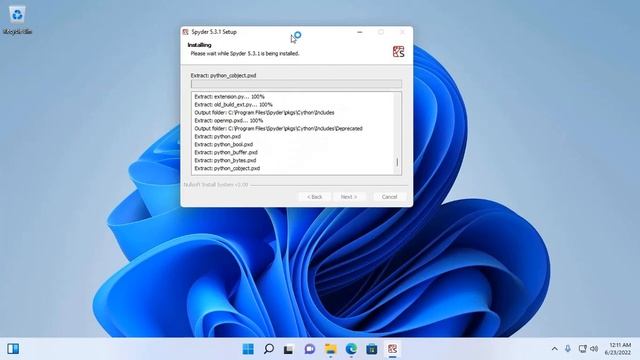The image size is (640, 360).
Task: Select log line 'Extract: extension.py... 100%'
Action: (229, 97)
